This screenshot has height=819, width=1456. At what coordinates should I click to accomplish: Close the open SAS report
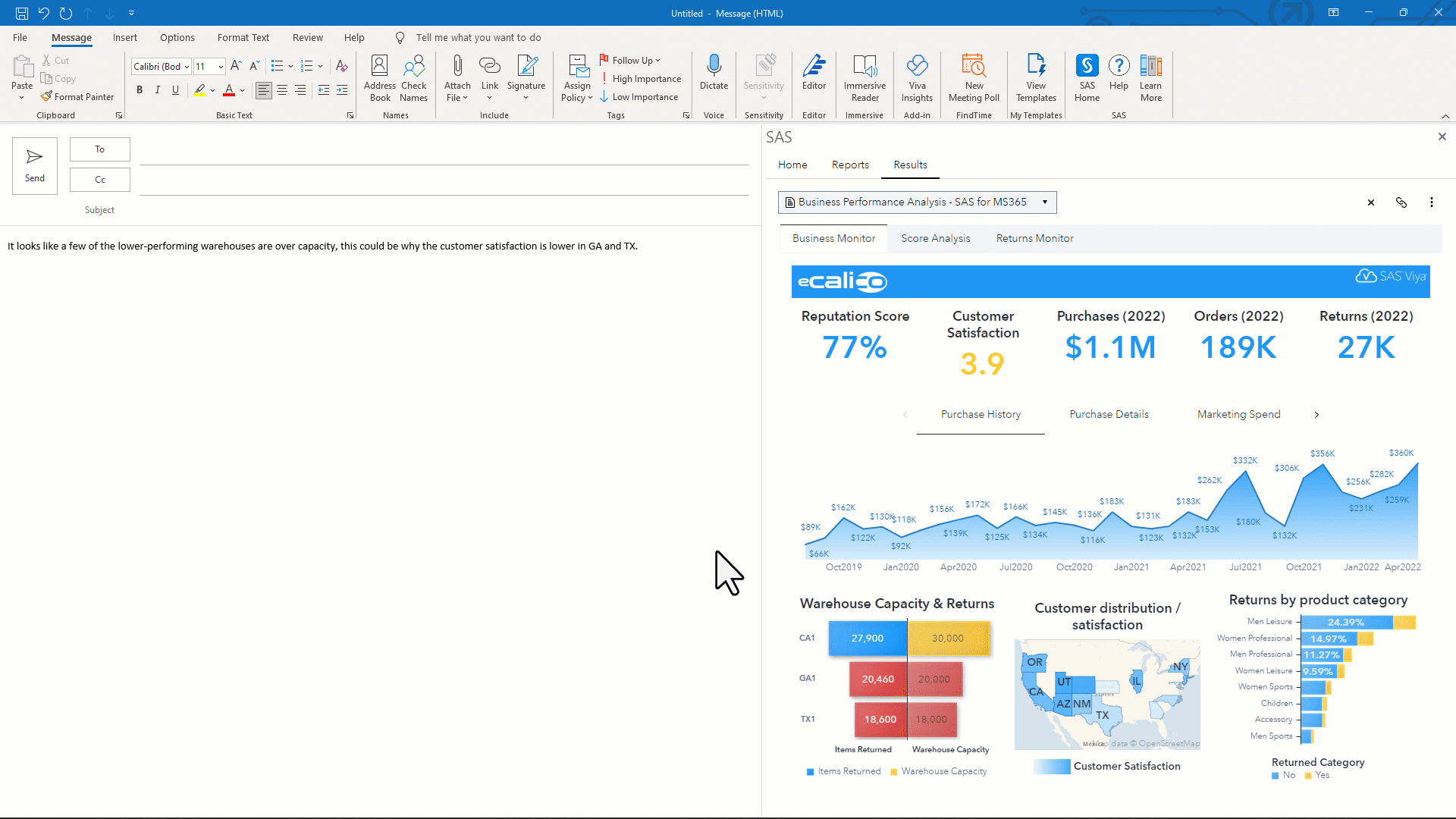pyautogui.click(x=1370, y=202)
